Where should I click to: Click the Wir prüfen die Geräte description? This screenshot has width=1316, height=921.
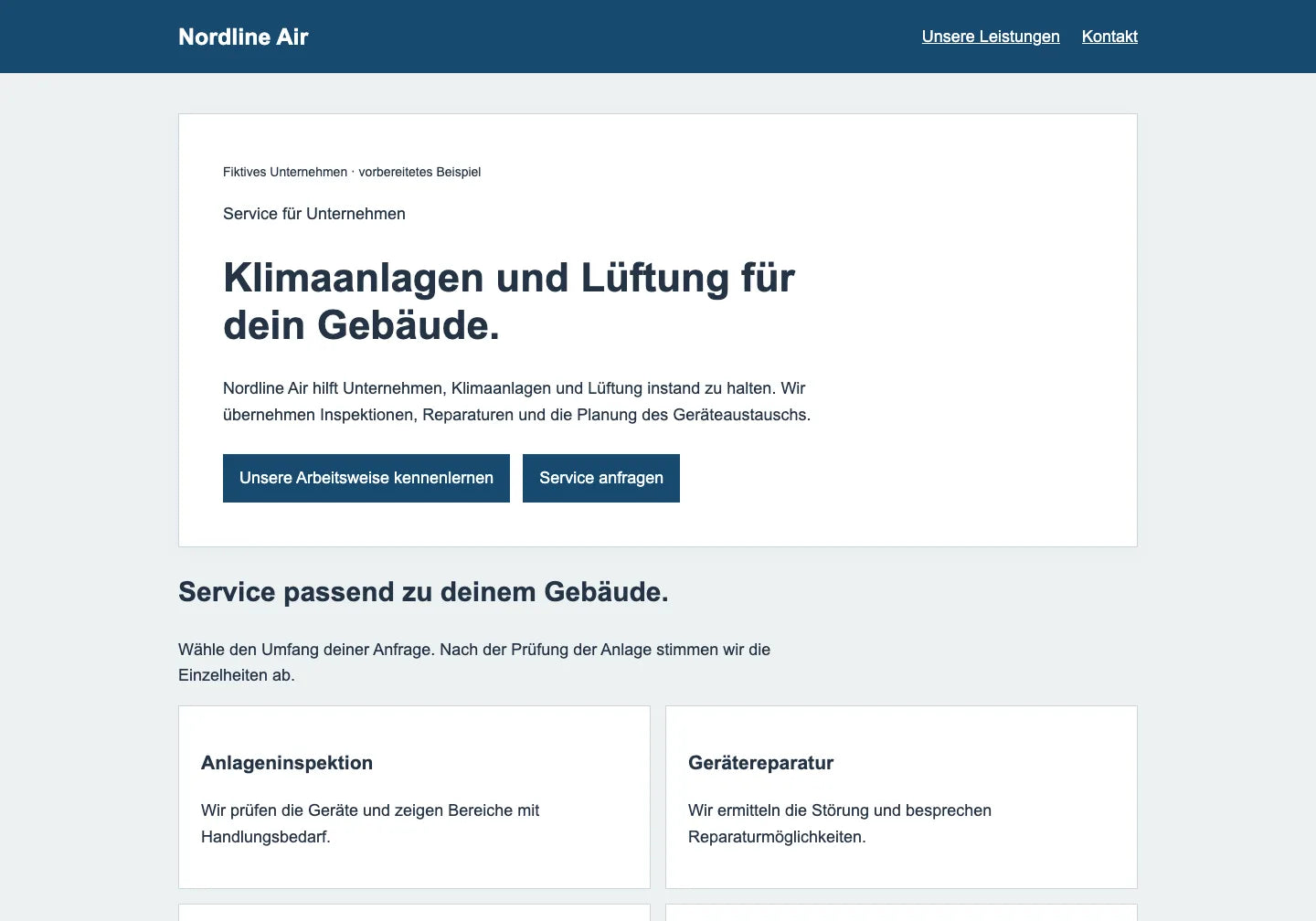pos(370,823)
